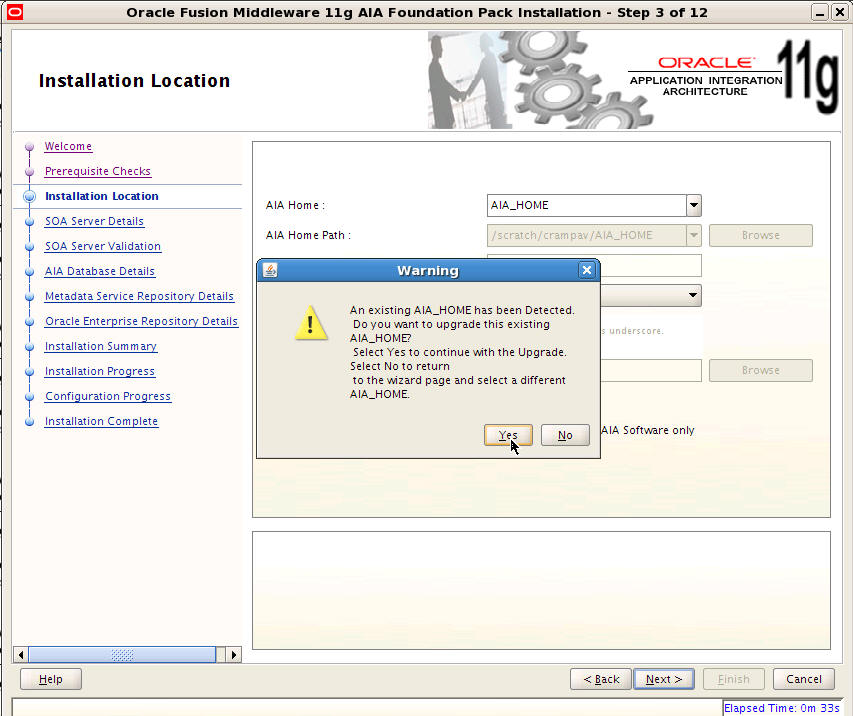Screen dimensions: 853x716
Task: Open SOA Server Details step
Action: 95,221
